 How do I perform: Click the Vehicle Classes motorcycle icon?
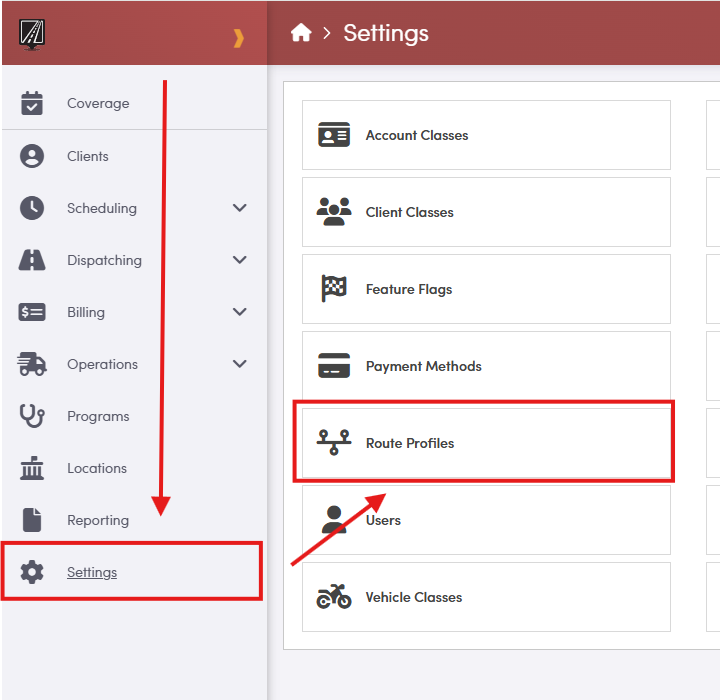pyautogui.click(x=334, y=597)
